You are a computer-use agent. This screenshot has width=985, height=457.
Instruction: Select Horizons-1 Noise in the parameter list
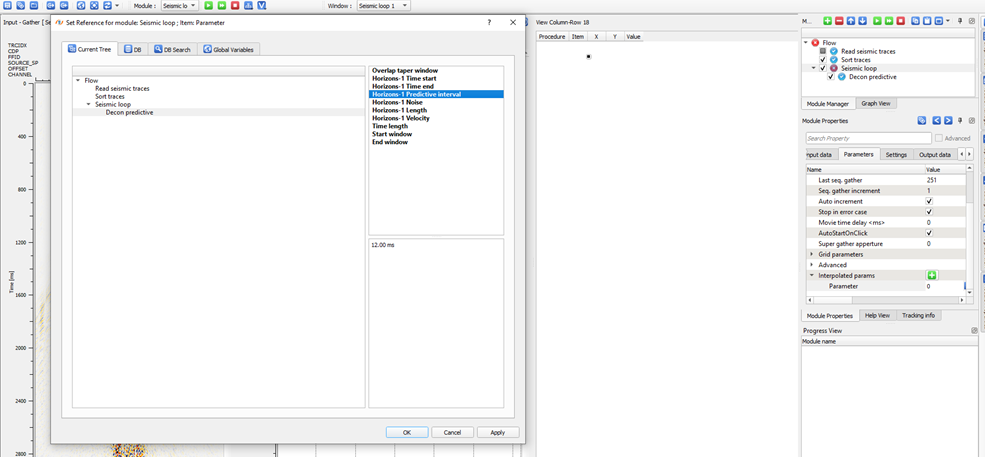coord(396,102)
